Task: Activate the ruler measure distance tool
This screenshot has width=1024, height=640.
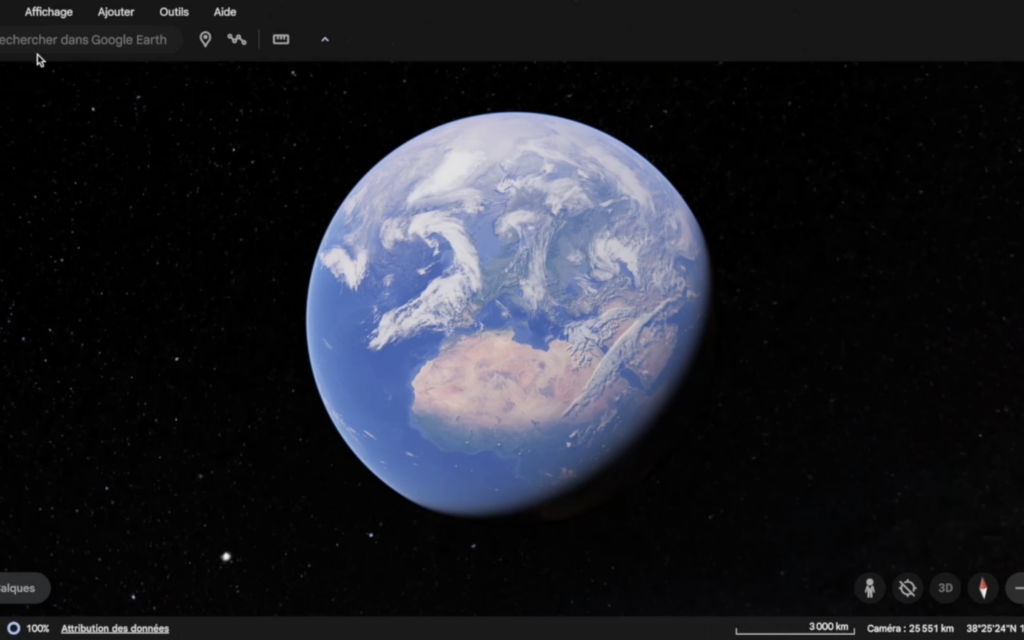Action: coord(281,39)
